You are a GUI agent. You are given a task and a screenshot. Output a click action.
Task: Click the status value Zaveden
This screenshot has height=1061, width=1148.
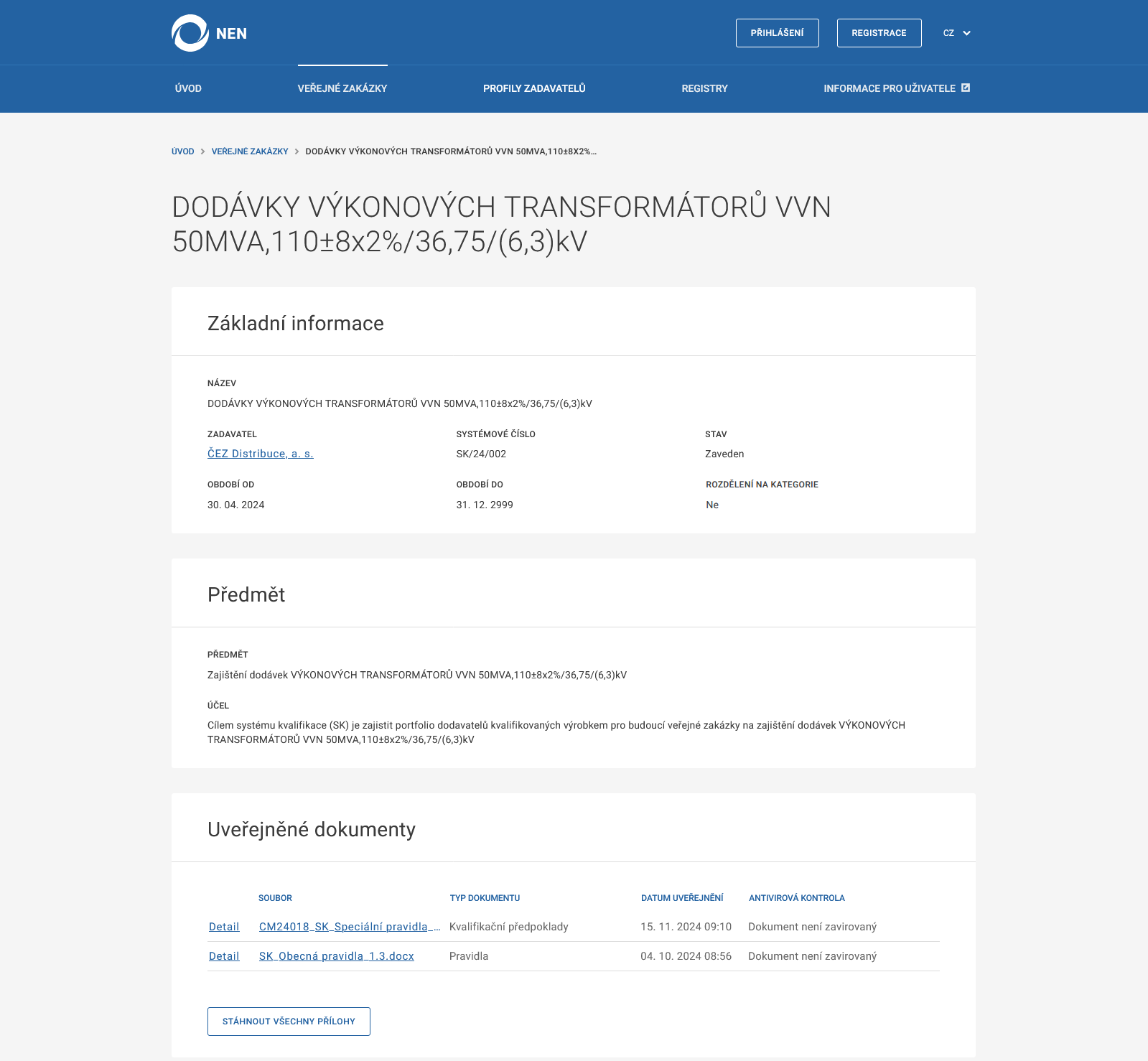(724, 454)
